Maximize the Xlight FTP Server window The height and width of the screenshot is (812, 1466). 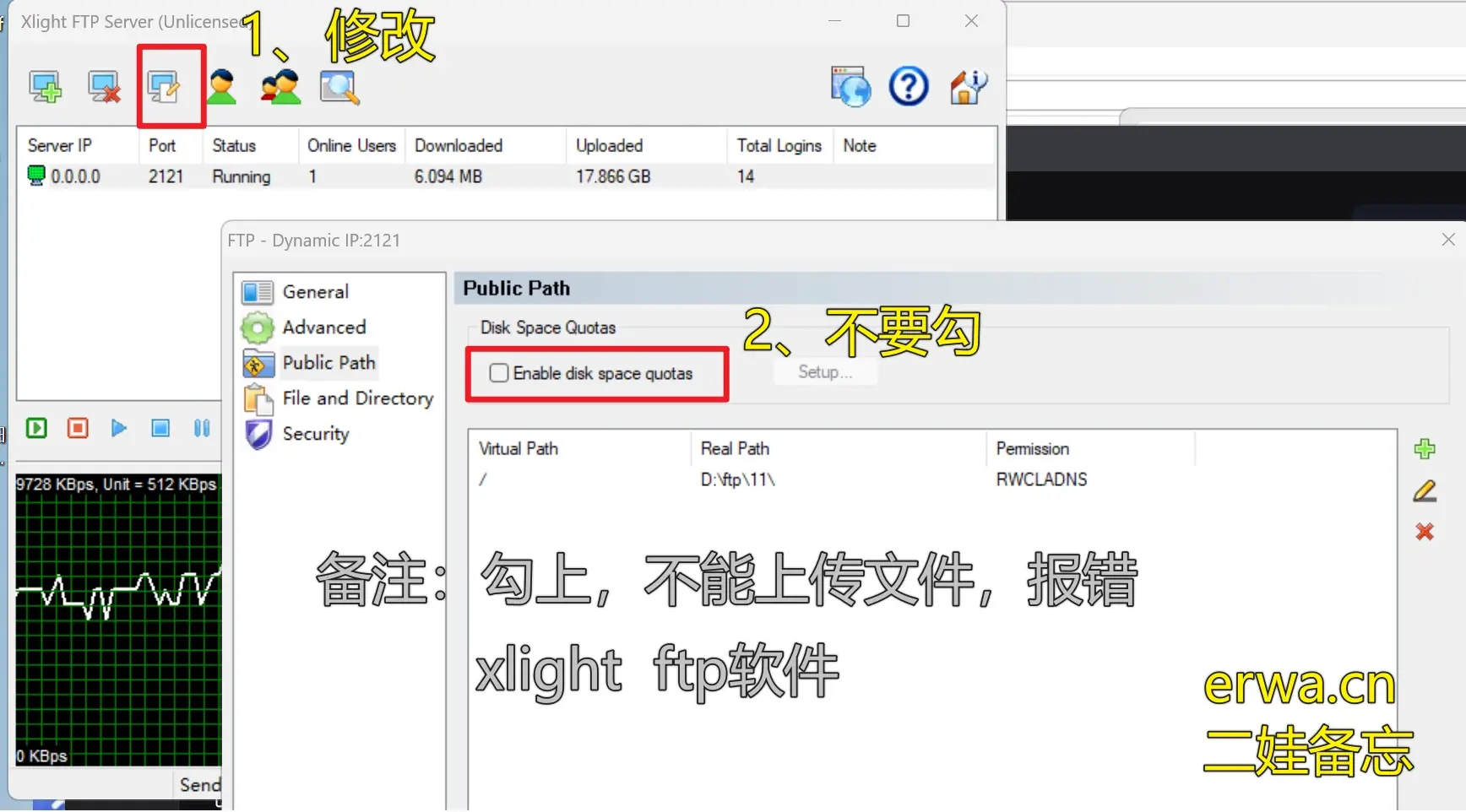click(x=903, y=21)
